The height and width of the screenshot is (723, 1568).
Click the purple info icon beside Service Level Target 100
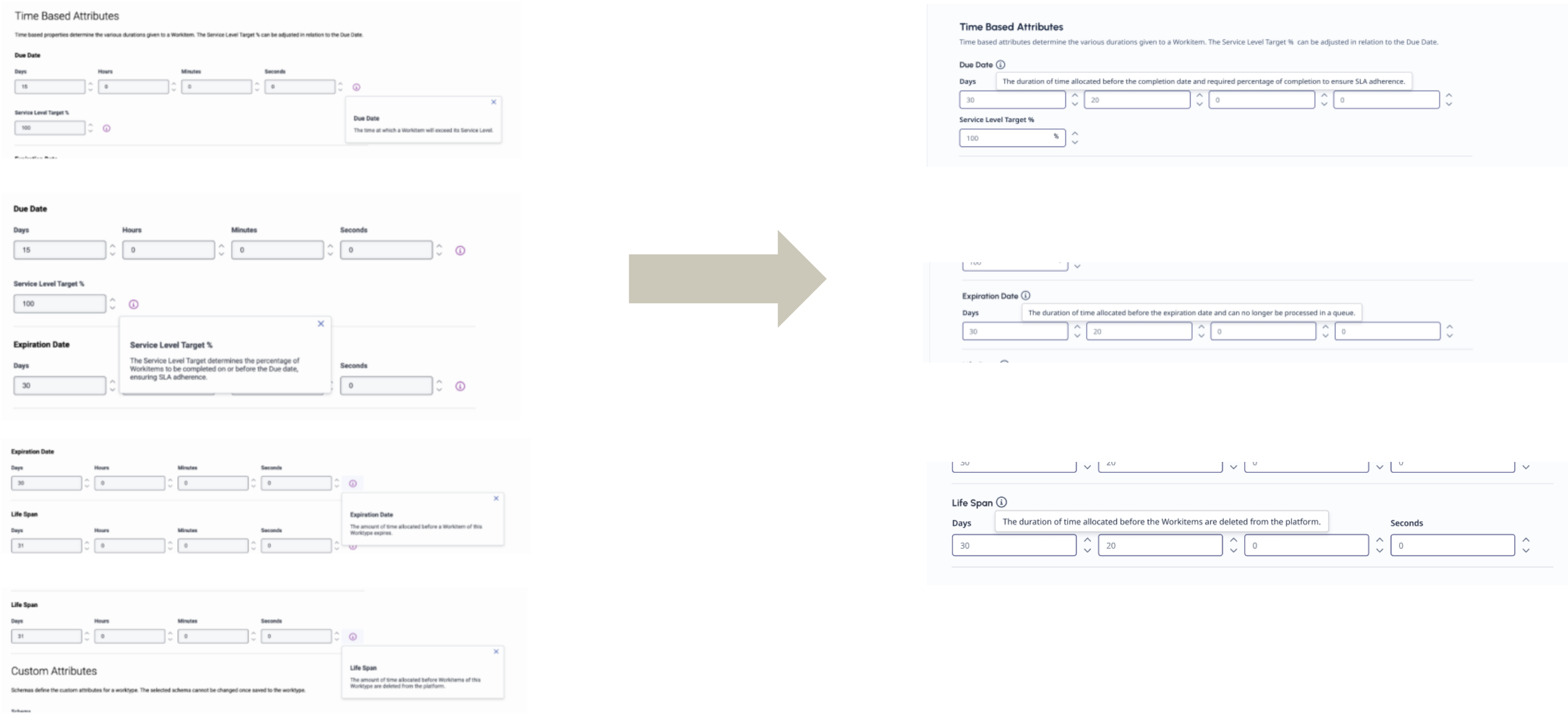click(x=133, y=304)
